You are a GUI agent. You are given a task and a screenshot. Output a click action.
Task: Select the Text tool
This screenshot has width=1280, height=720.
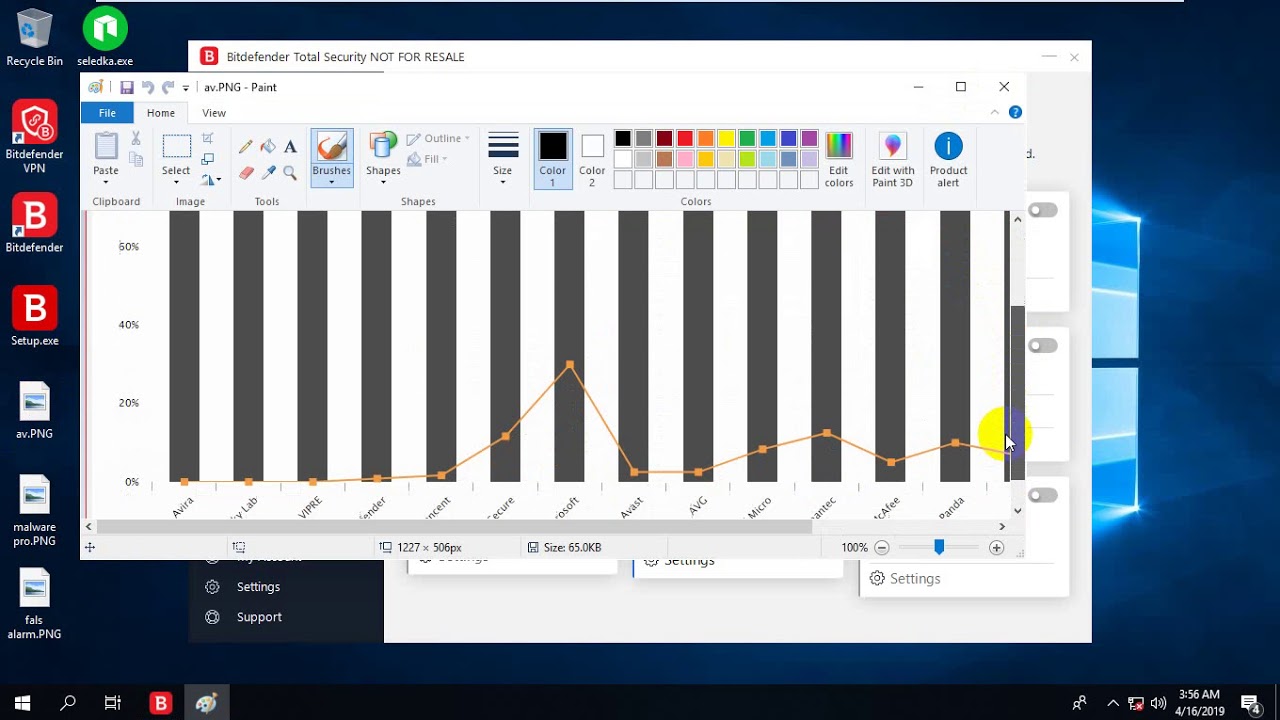point(290,146)
